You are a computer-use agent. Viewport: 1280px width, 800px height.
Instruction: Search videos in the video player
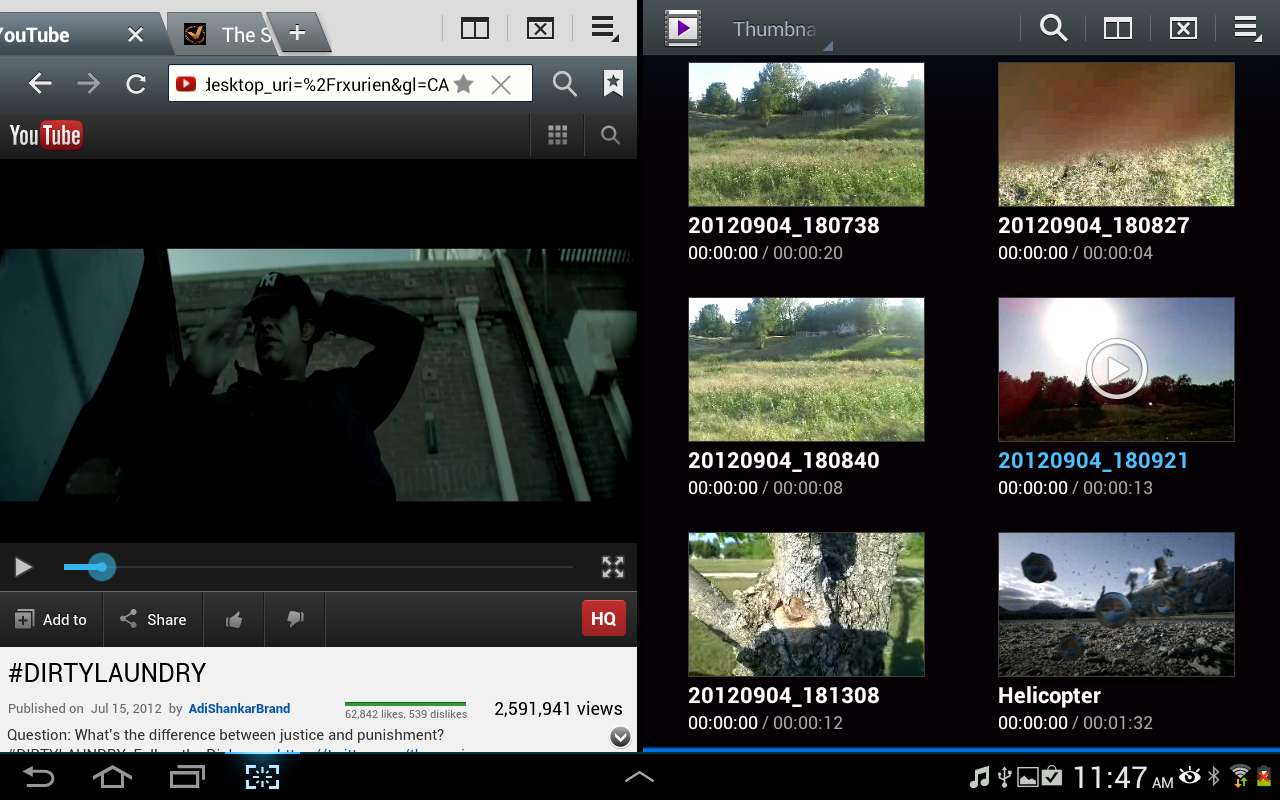click(x=1053, y=28)
